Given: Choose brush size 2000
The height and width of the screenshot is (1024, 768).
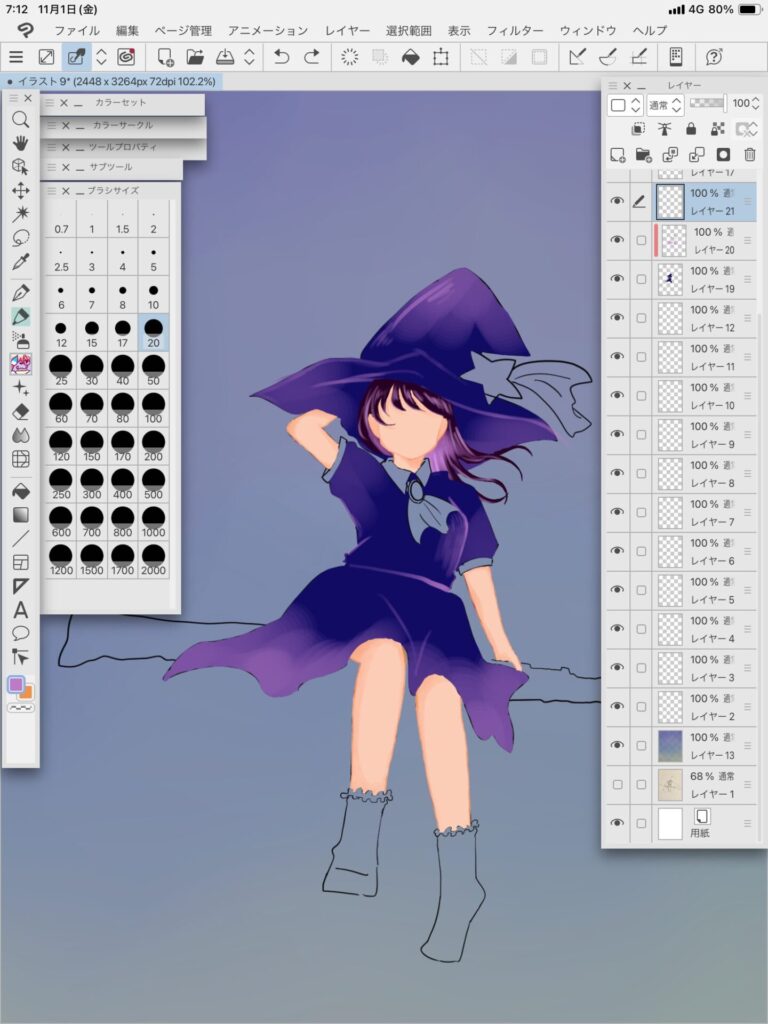Looking at the screenshot, I should [153, 560].
